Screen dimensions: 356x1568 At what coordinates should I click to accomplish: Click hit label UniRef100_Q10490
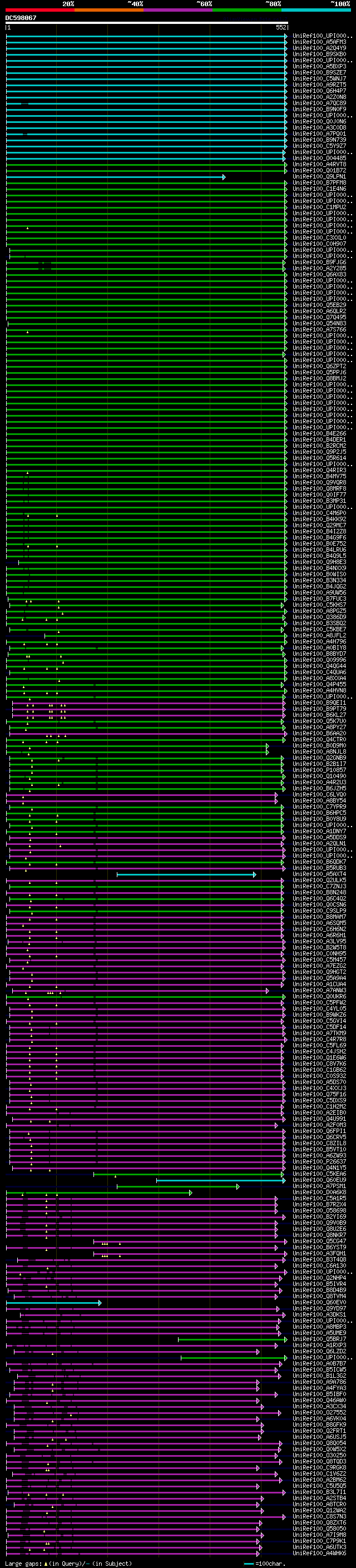click(319, 776)
